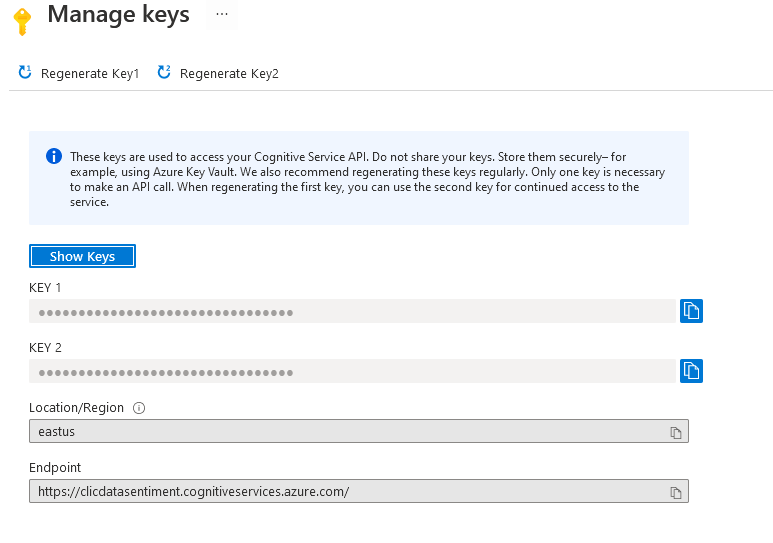Screen dimensions: 773x543
Task: Select the Endpoint URL field
Action: [x=359, y=491]
